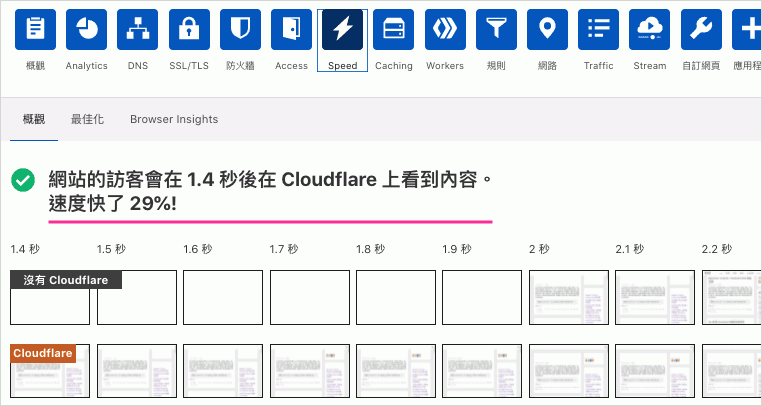This screenshot has width=762, height=406.
Task: Open the 概觀 overview clipboard icon
Action: tap(35, 29)
